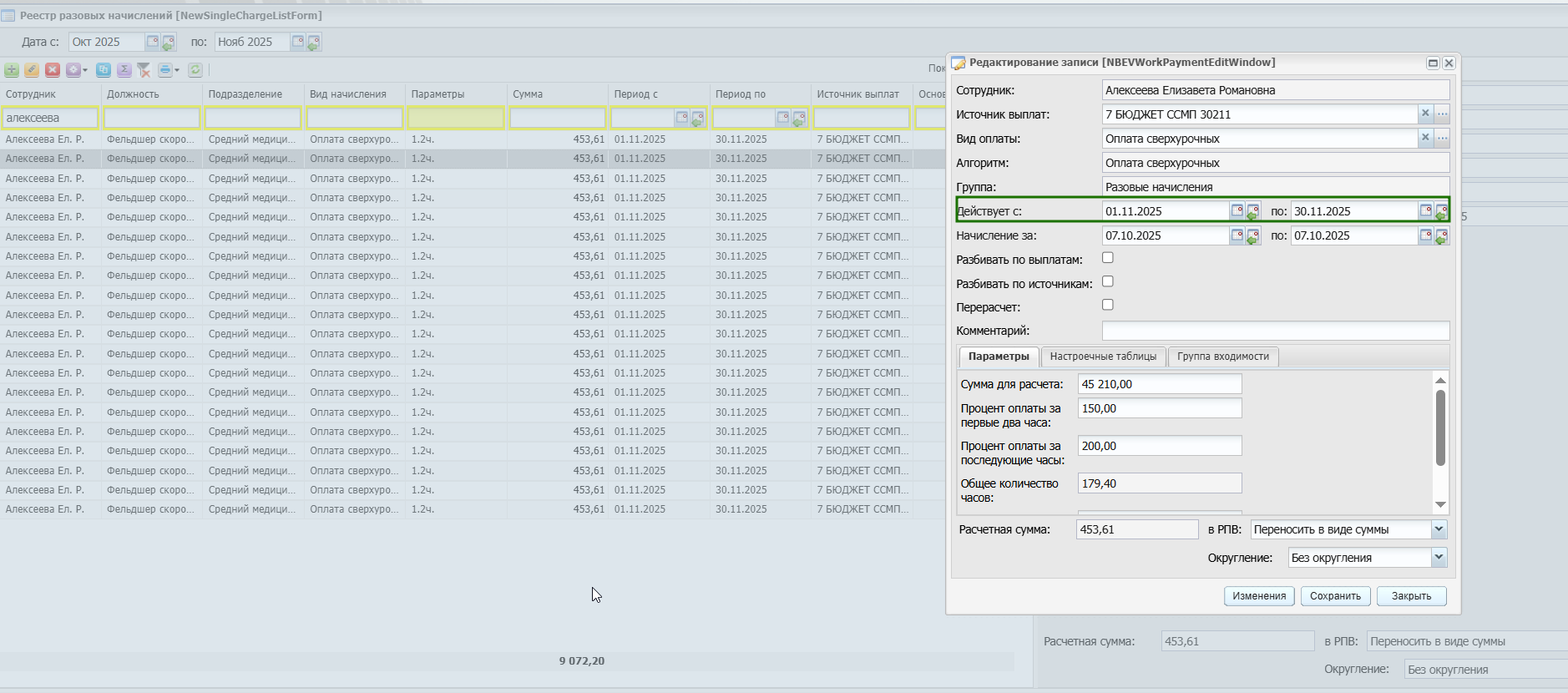Maximize the 'Редактирование записи' dialog
Image resolution: width=1568 pixels, height=693 pixels.
tap(1433, 63)
